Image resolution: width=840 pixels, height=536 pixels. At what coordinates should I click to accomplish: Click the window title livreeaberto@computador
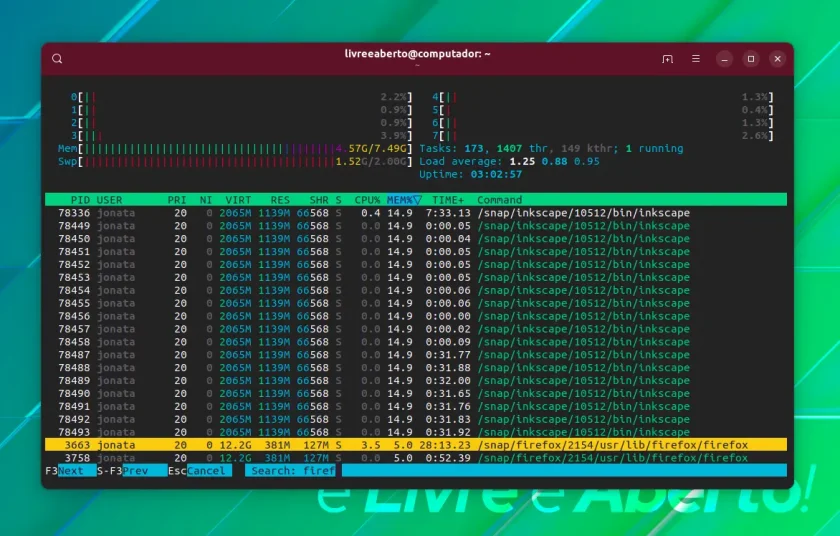point(417,54)
